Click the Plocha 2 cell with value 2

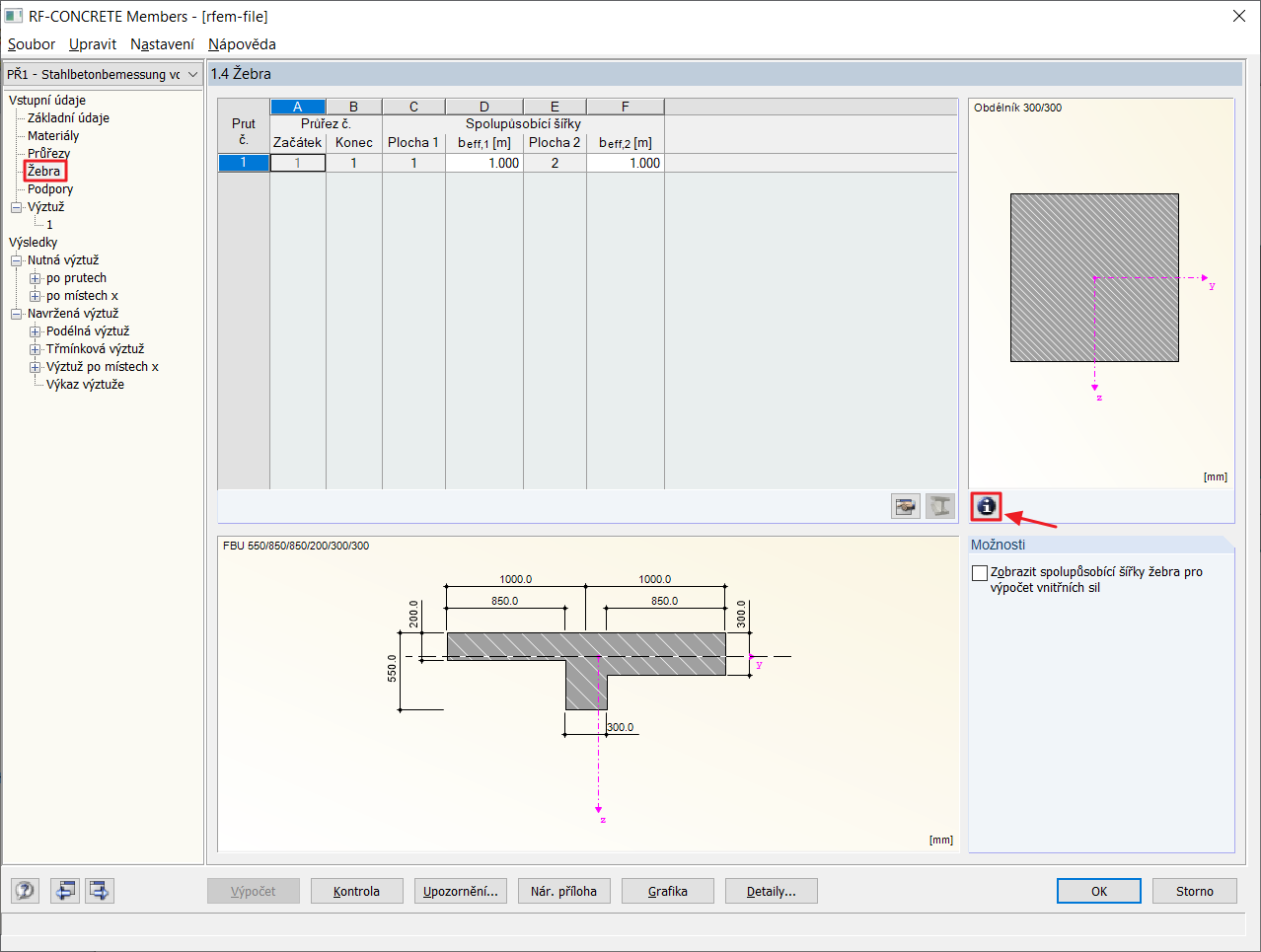tap(556, 163)
